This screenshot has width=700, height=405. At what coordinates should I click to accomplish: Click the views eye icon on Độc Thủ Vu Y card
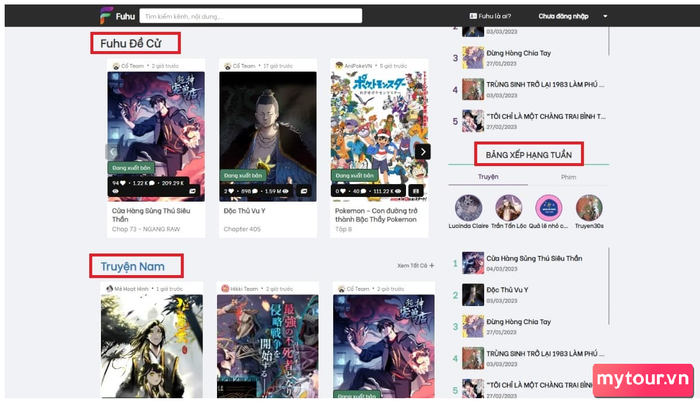tap(285, 191)
